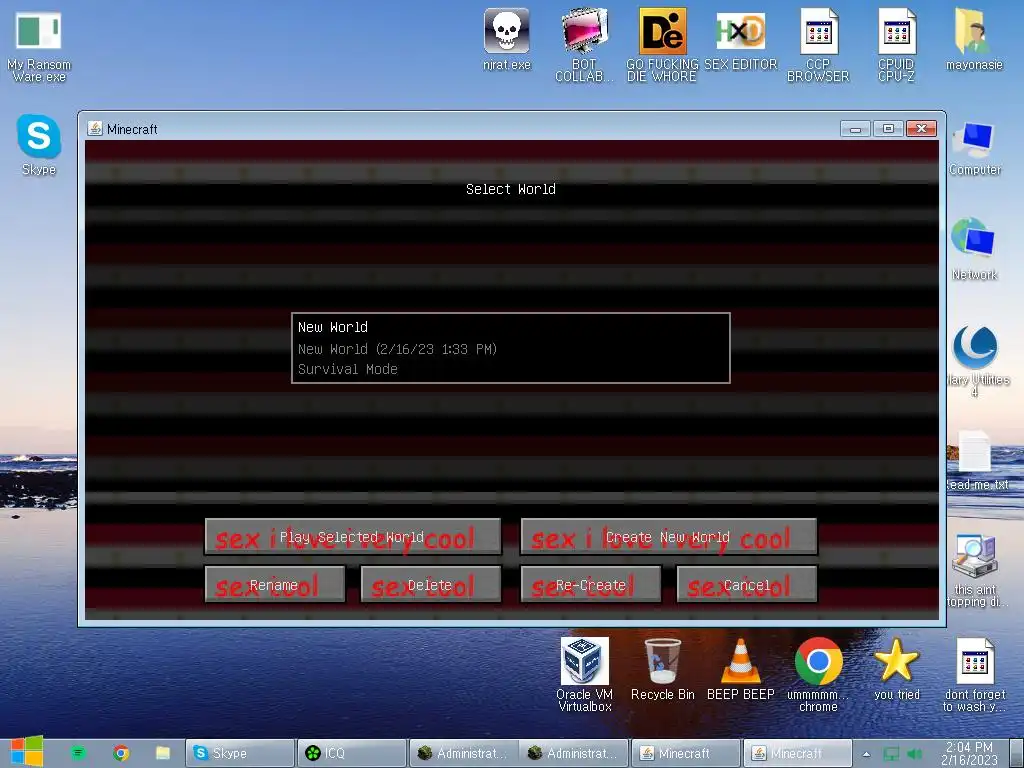Select the Network desktop icon
The image size is (1024, 768).
coord(974,249)
